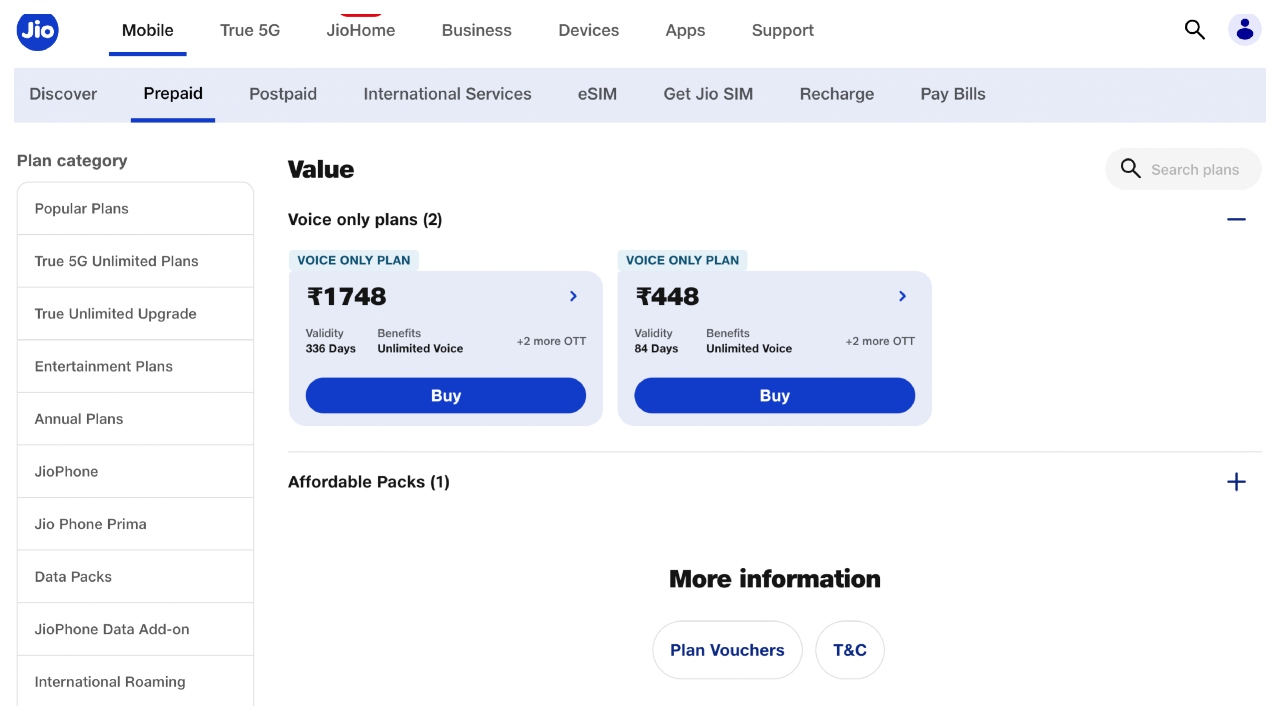Screen dimensions: 1280x720
Task: Buy the ₹1748 voice only plan
Action: (446, 396)
